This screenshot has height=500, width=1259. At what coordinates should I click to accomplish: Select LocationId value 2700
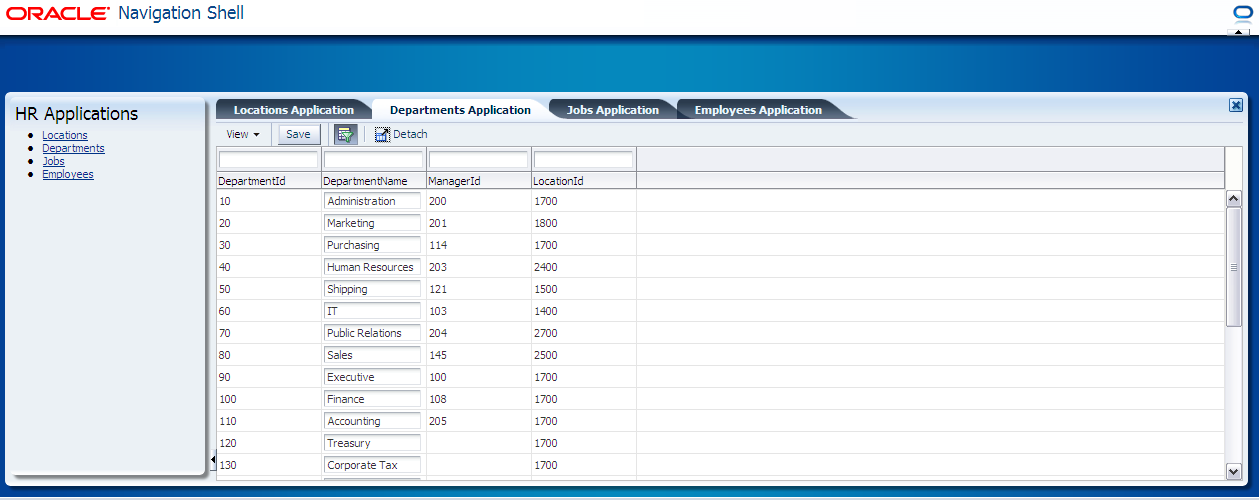tap(546, 333)
